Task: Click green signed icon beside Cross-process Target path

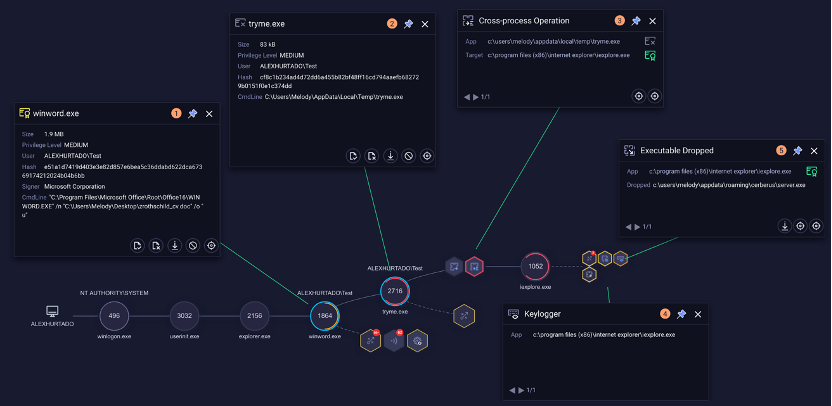Action: (x=650, y=55)
